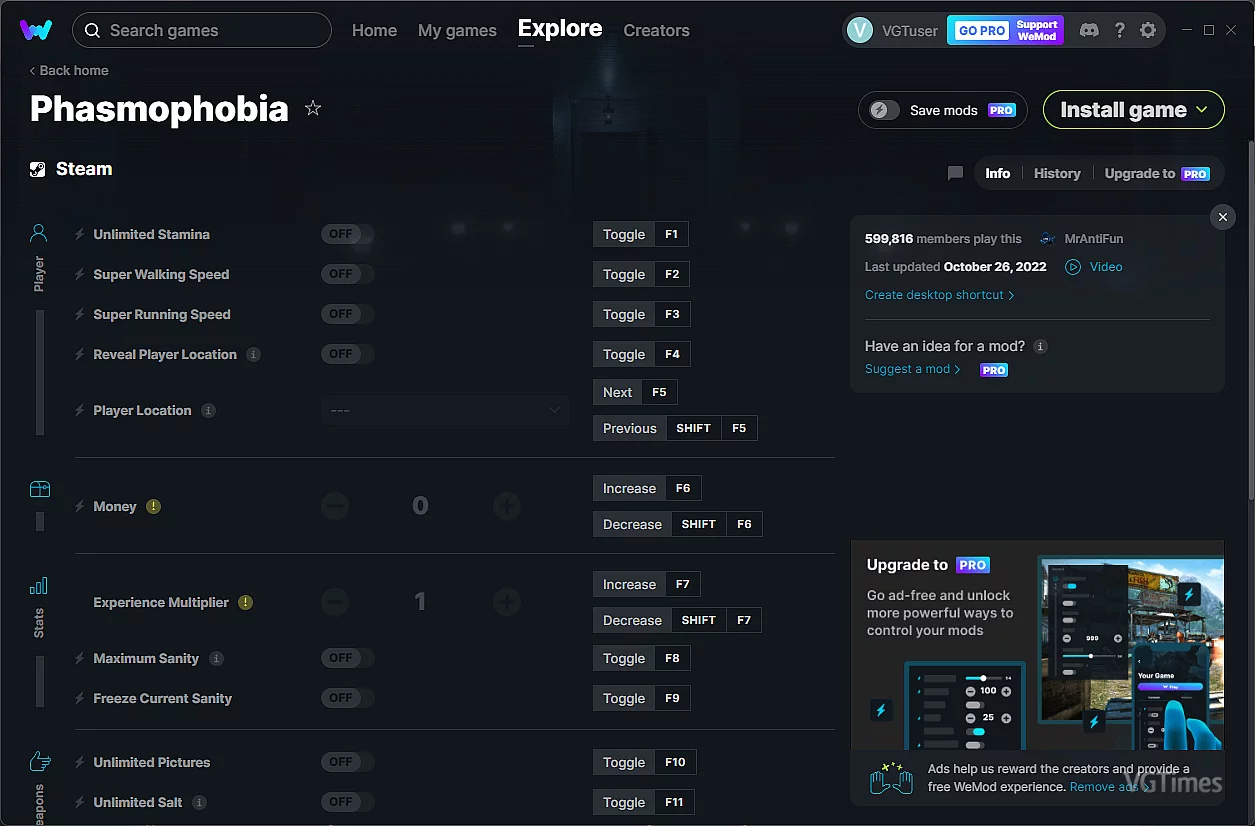The height and width of the screenshot is (826, 1255).
Task: Click the WeMod logo icon
Action: pyautogui.click(x=36, y=30)
